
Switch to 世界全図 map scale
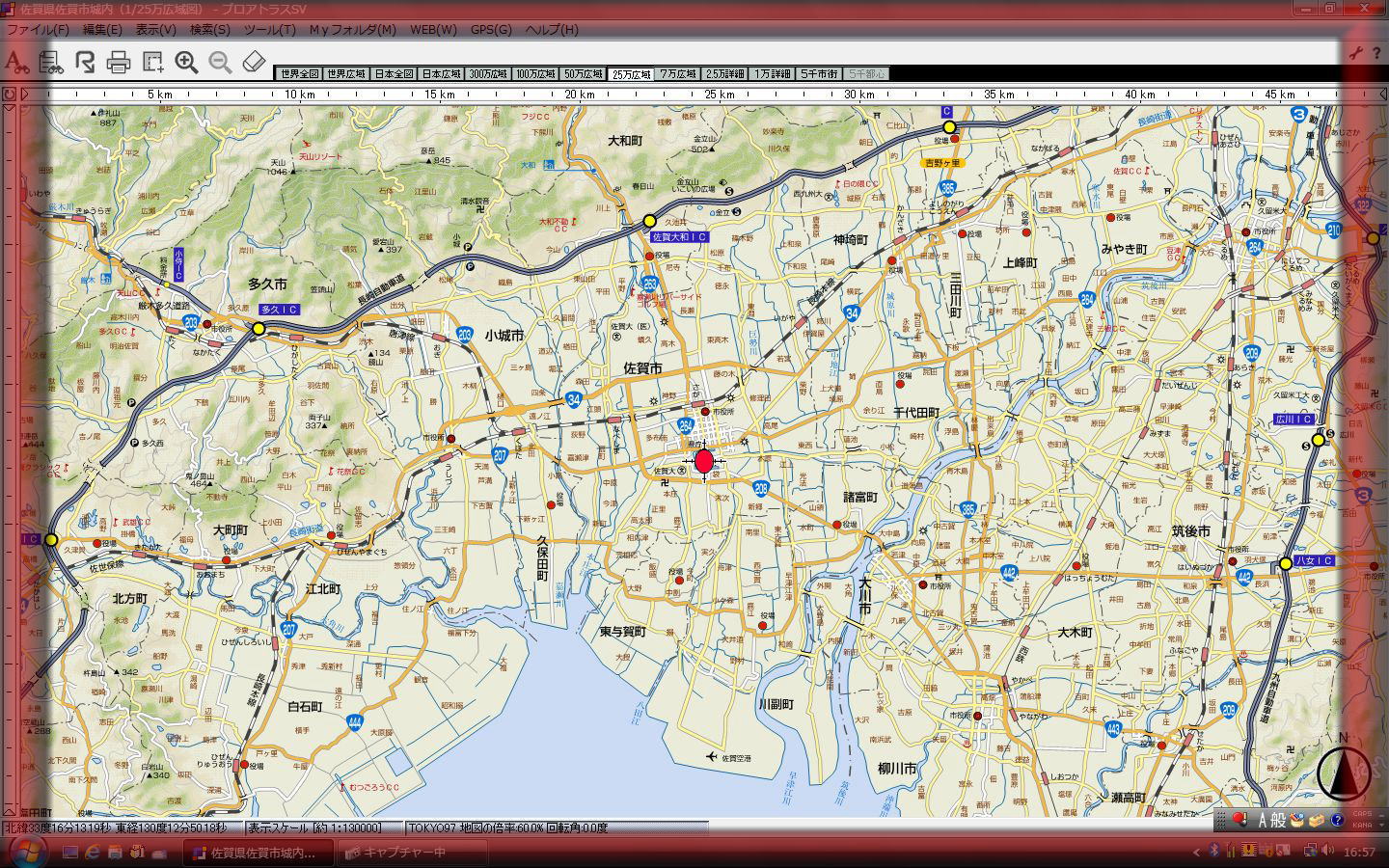(x=297, y=74)
